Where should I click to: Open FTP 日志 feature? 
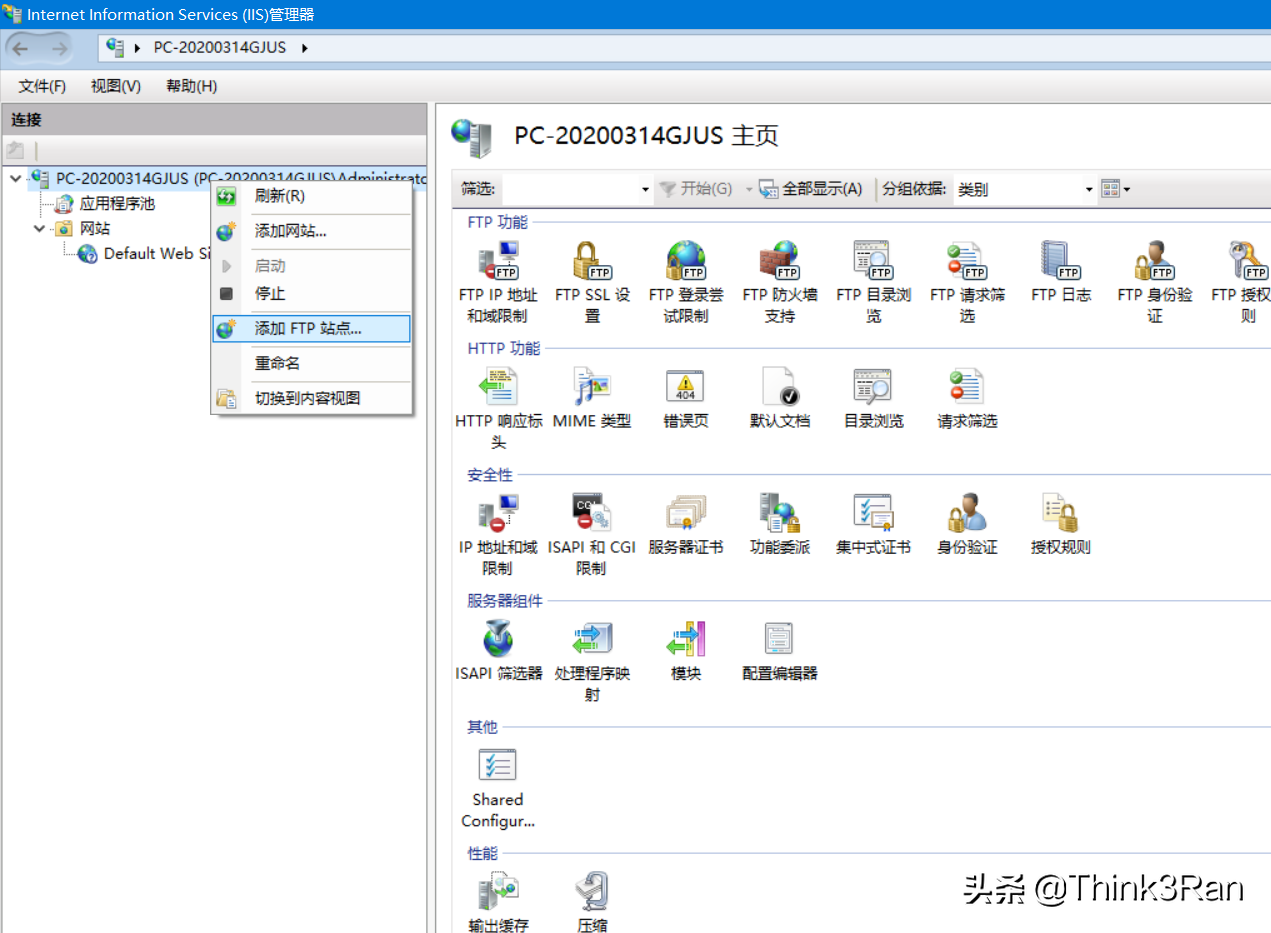(1061, 272)
